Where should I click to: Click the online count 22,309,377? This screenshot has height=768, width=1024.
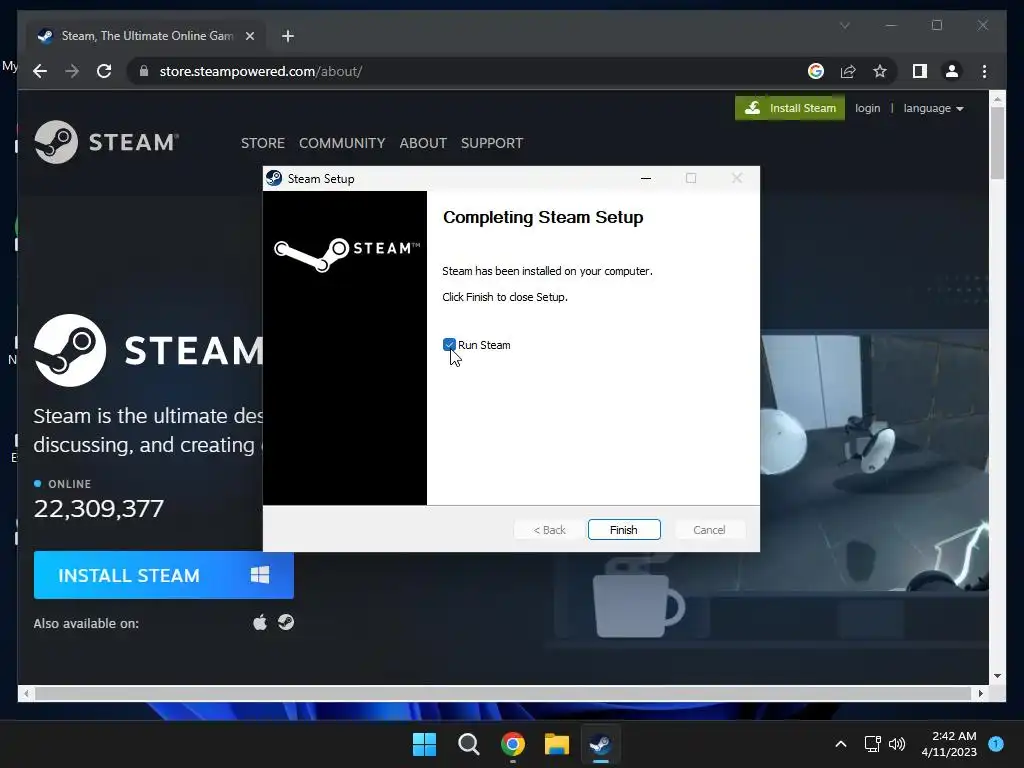99,509
